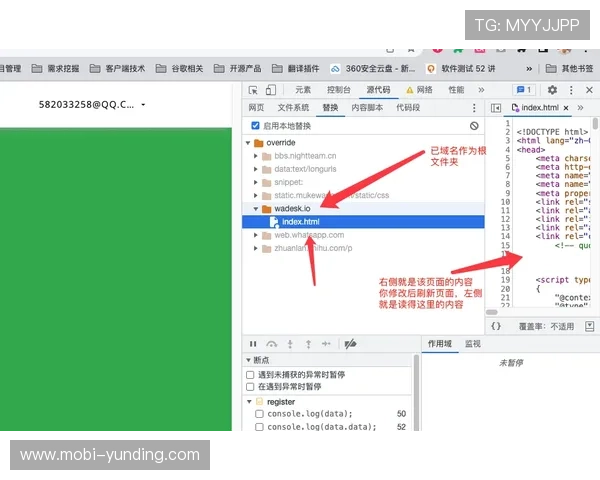
Task: Pause script execution
Action: click(253, 344)
